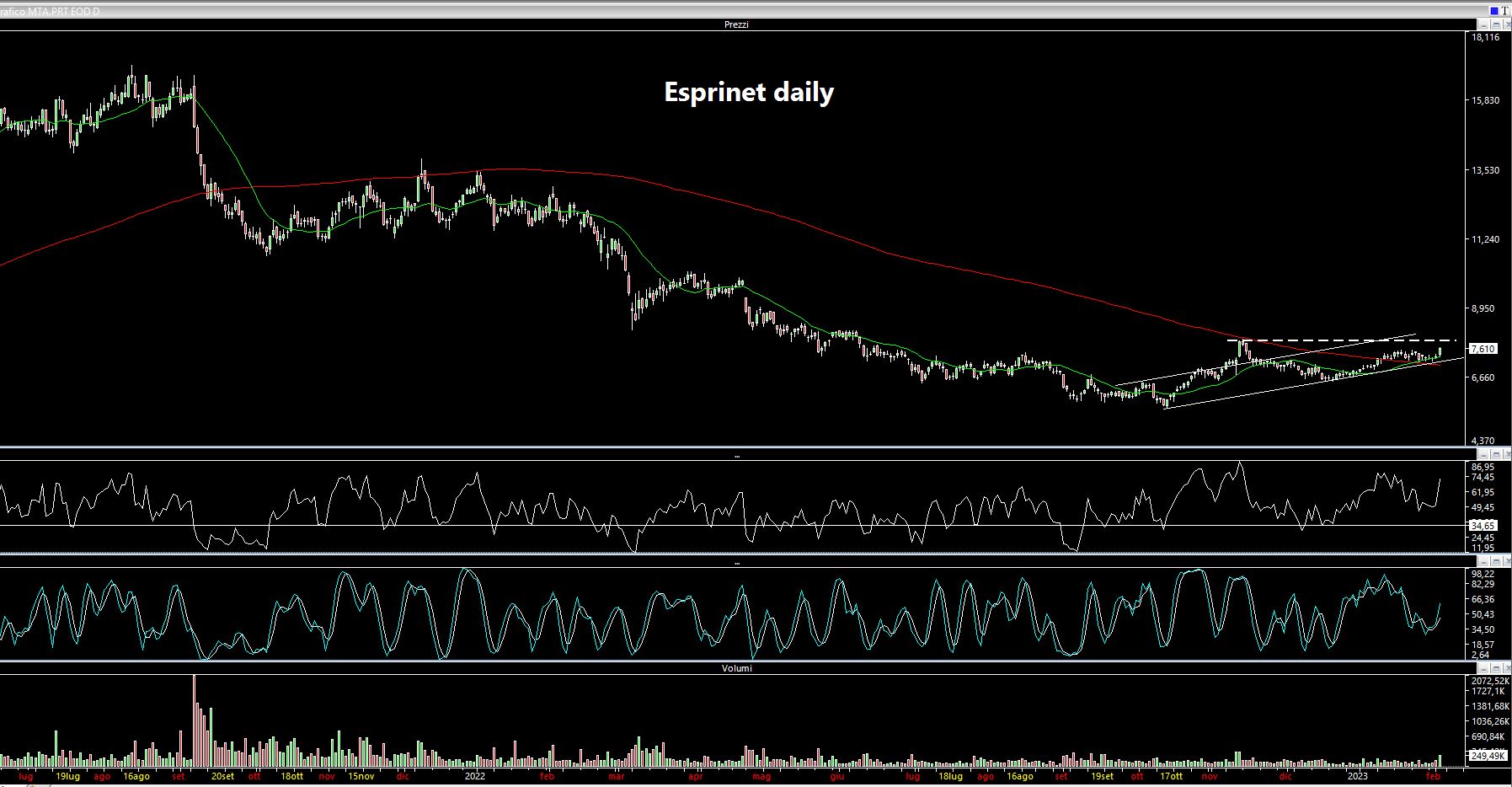
Task: Click the current price label 7,610
Action: [x=1483, y=349]
